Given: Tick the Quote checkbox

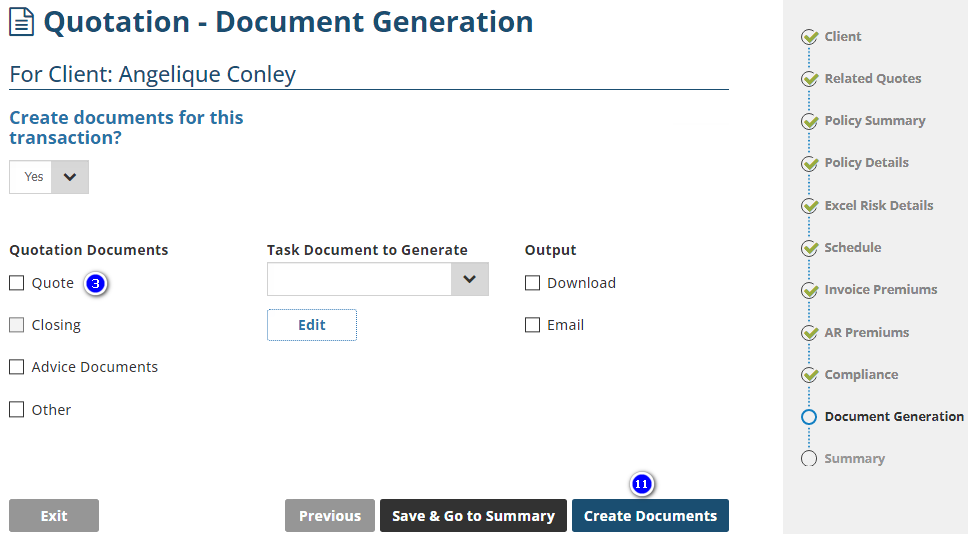Looking at the screenshot, I should (17, 283).
